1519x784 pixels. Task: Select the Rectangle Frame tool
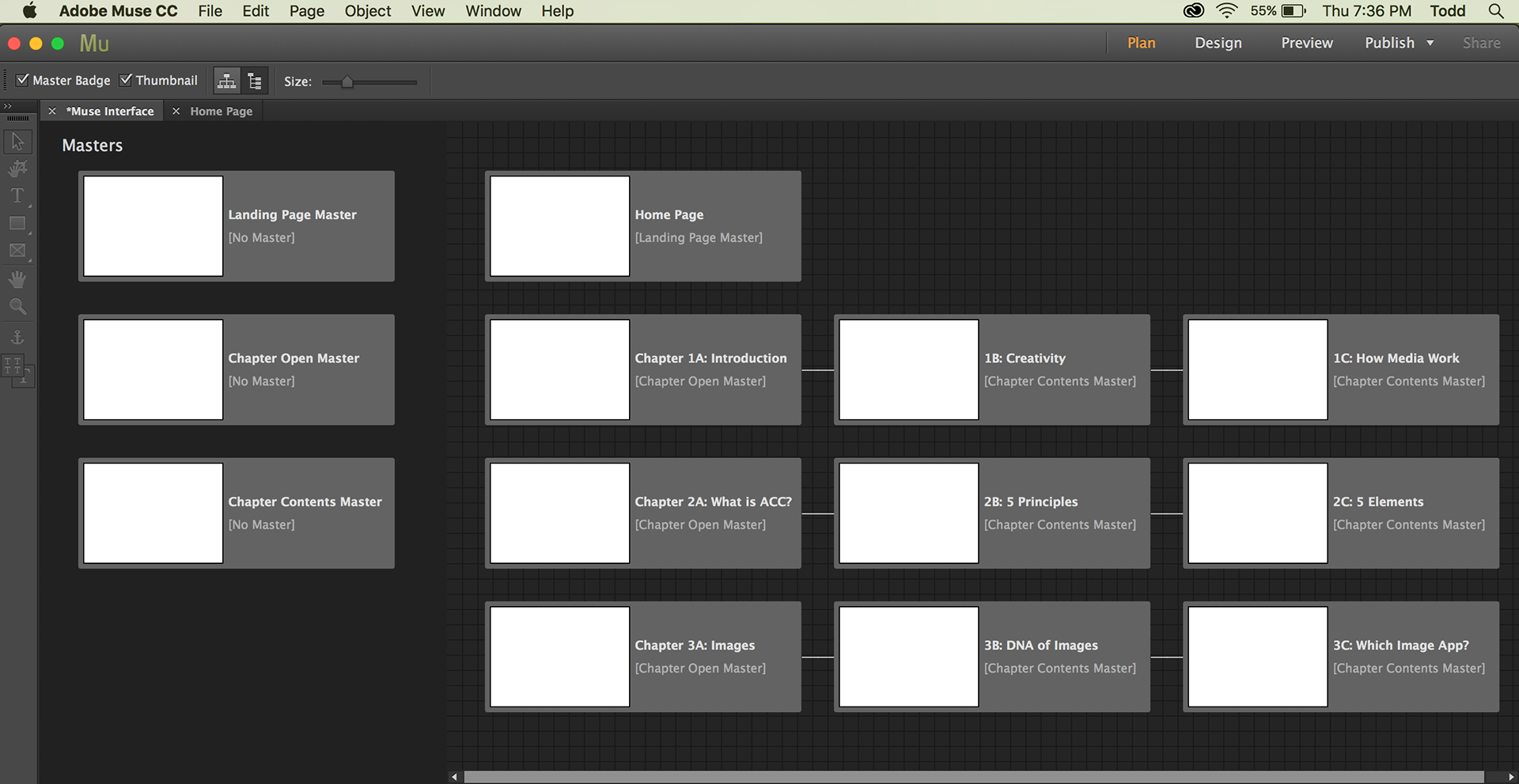tap(17, 251)
